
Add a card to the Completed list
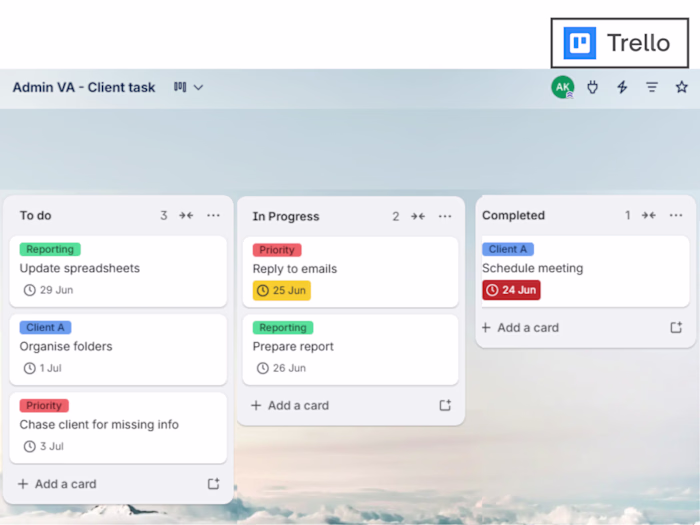tap(520, 328)
